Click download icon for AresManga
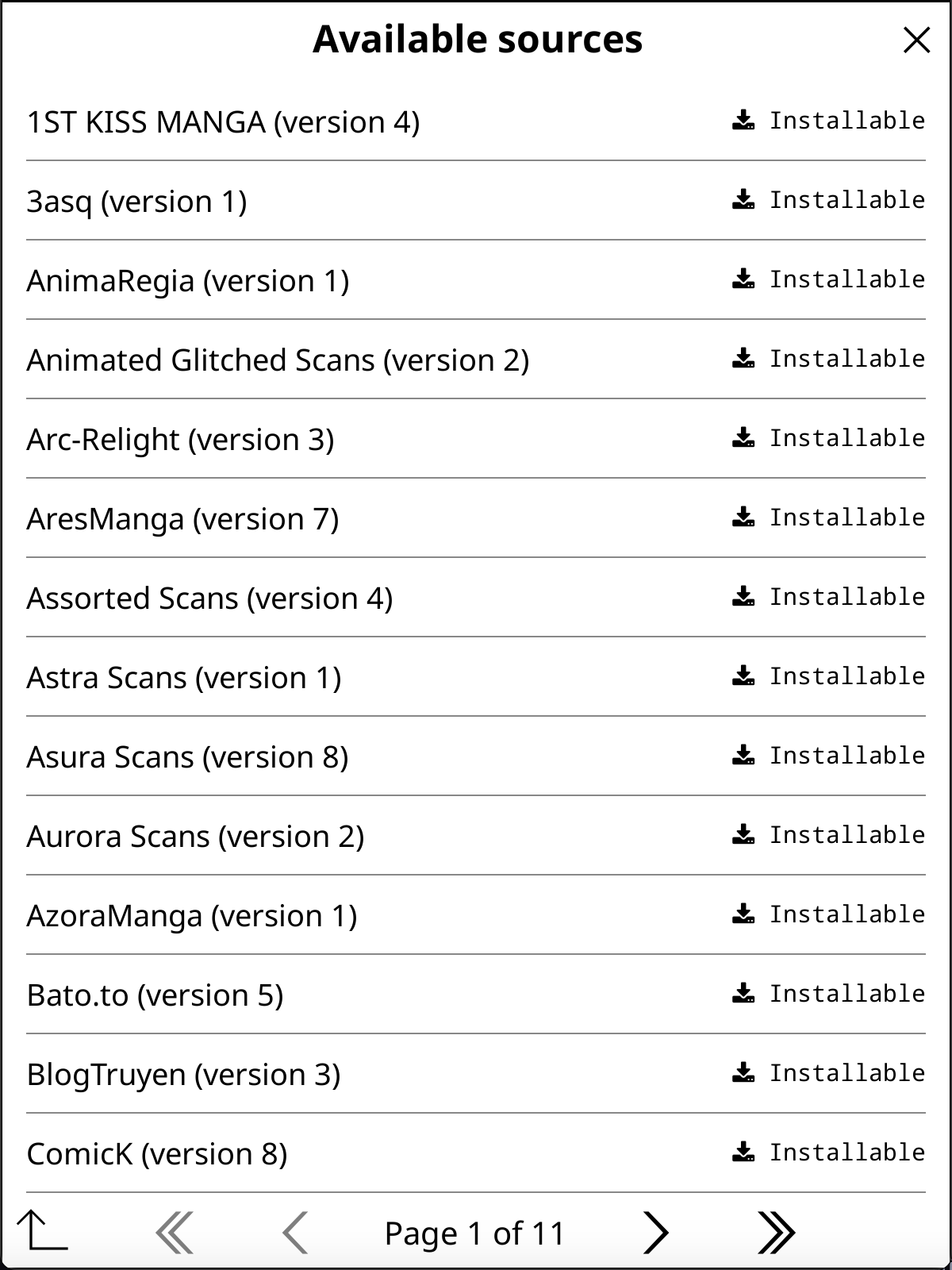The image size is (952, 1270). (x=743, y=518)
